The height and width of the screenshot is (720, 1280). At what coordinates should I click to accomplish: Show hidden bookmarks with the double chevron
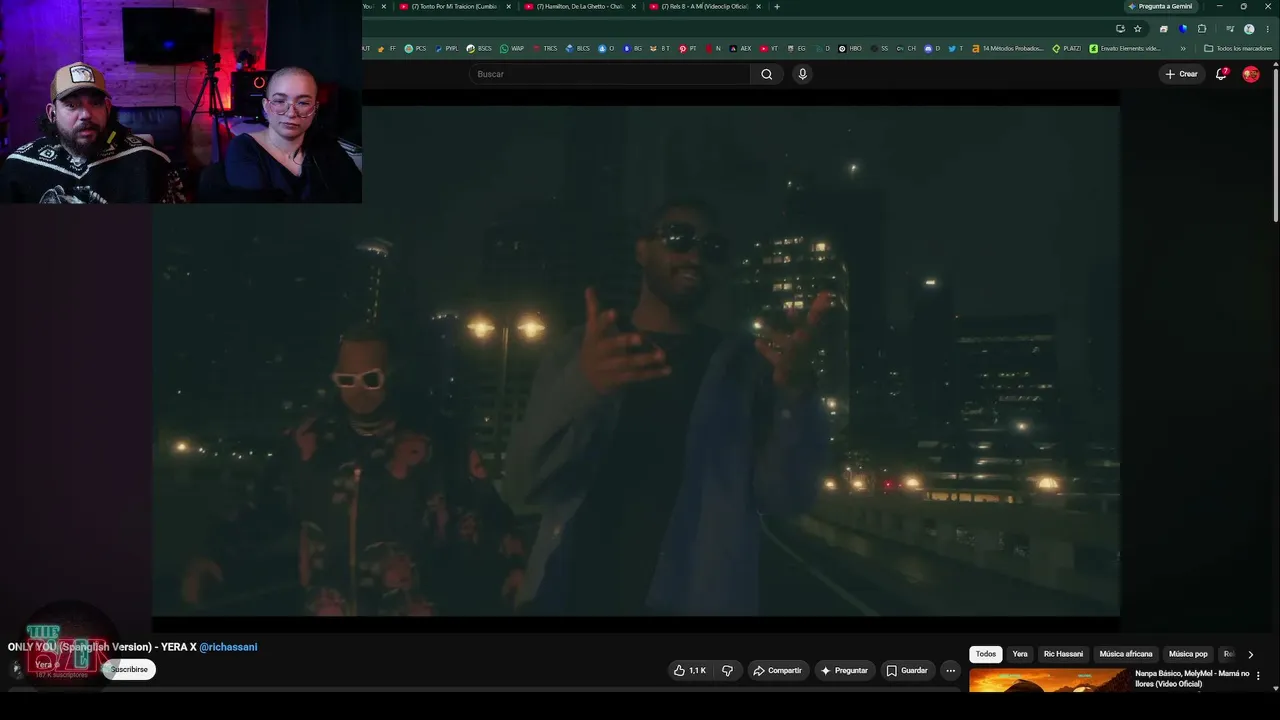pyautogui.click(x=1183, y=48)
